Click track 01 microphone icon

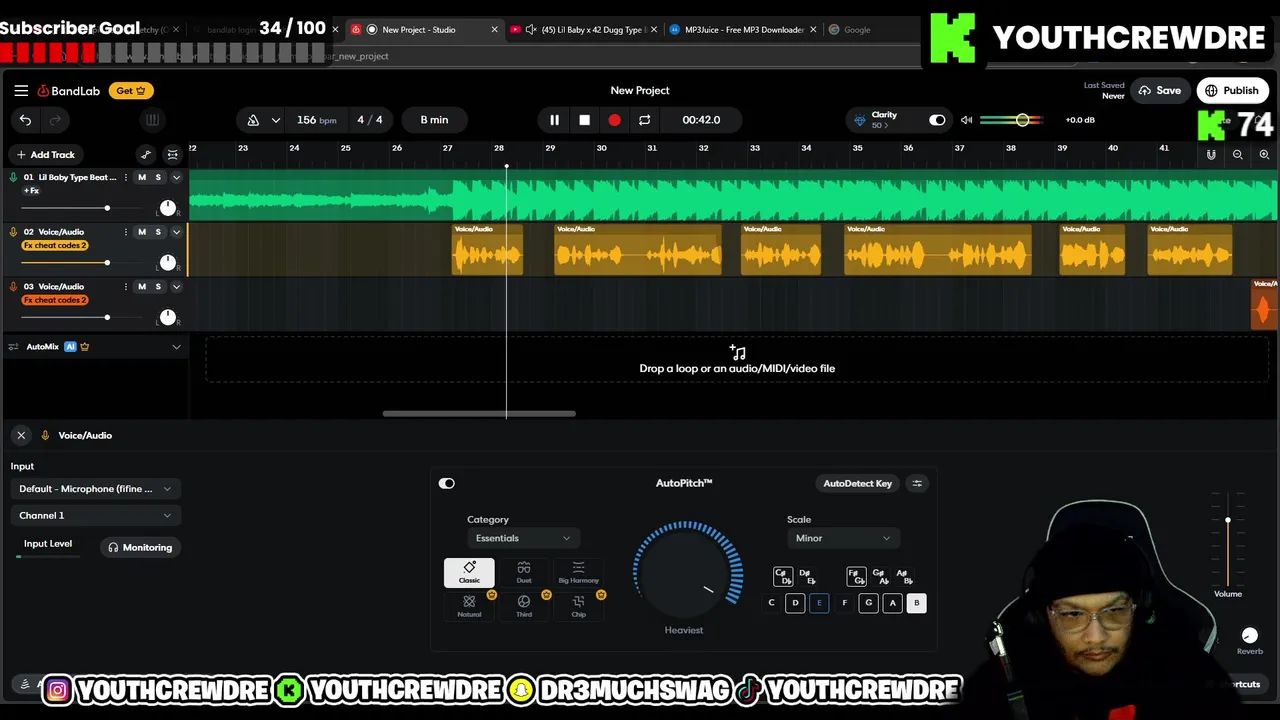(13, 177)
